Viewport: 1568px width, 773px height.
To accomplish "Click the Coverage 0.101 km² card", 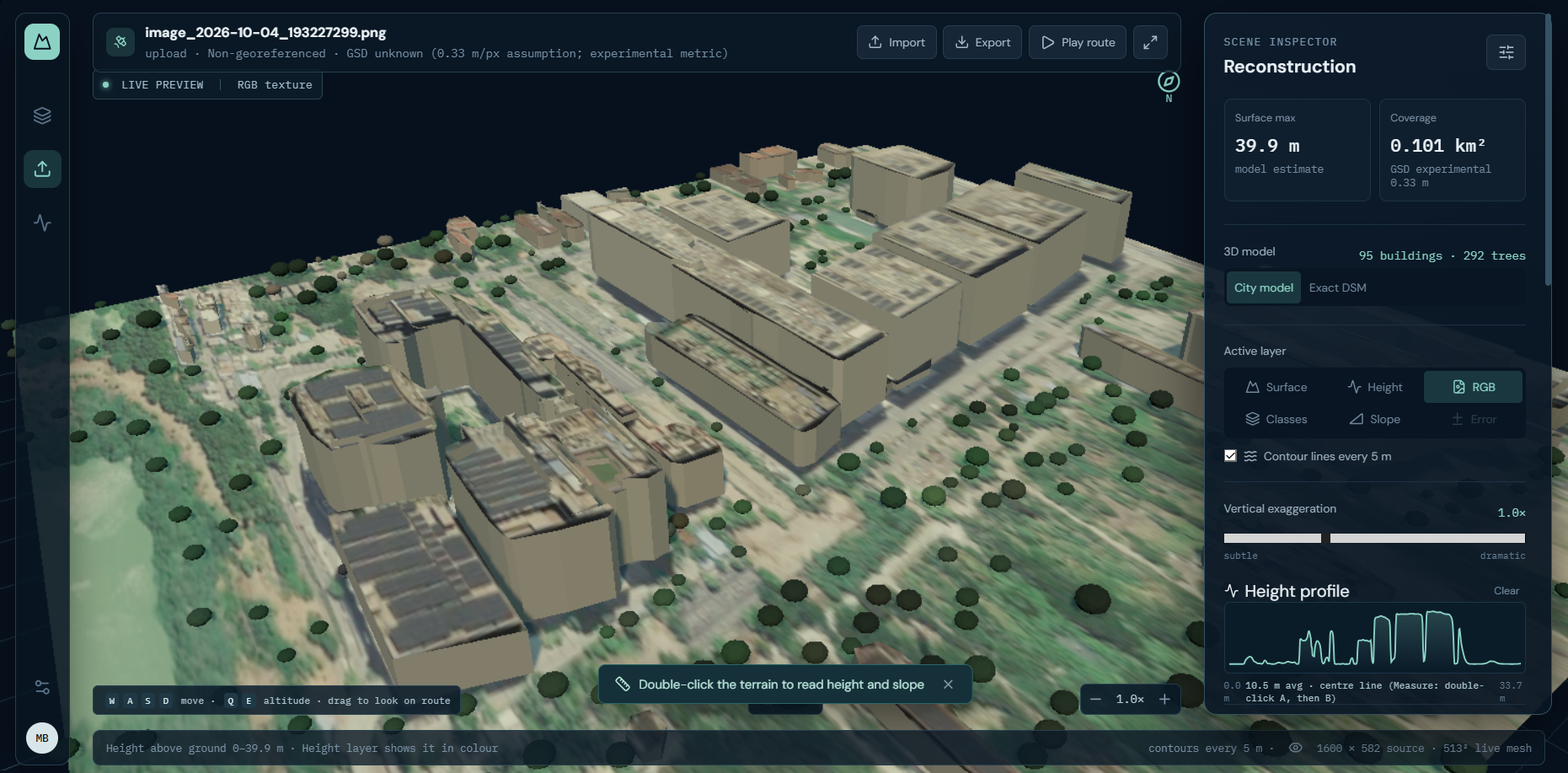I will (x=1453, y=150).
